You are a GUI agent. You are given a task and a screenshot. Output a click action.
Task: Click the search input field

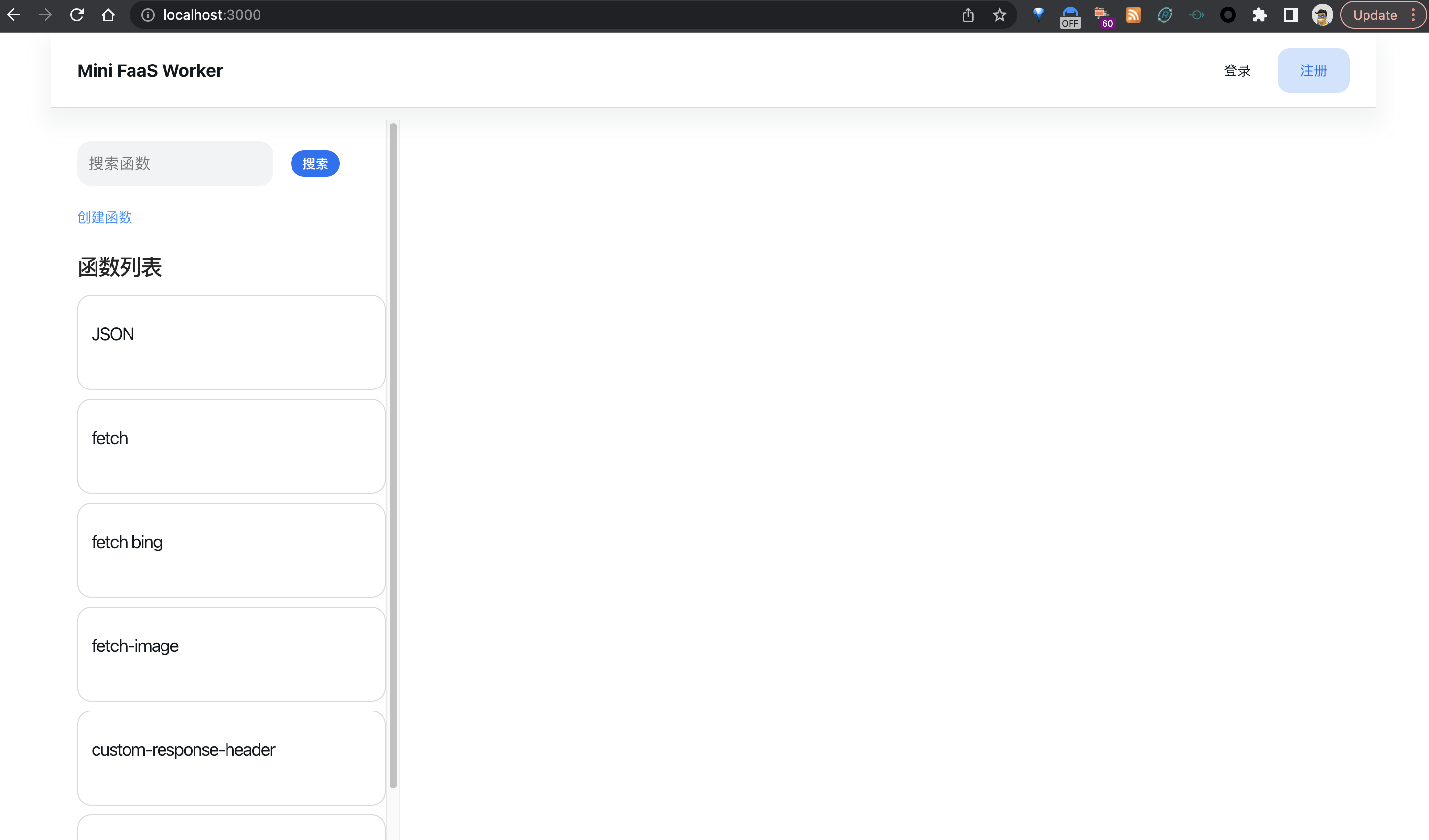coord(175,163)
